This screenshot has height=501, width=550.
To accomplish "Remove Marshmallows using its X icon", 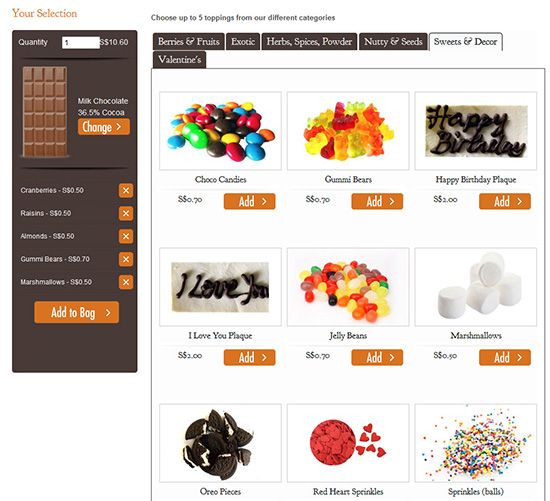I will point(126,282).
